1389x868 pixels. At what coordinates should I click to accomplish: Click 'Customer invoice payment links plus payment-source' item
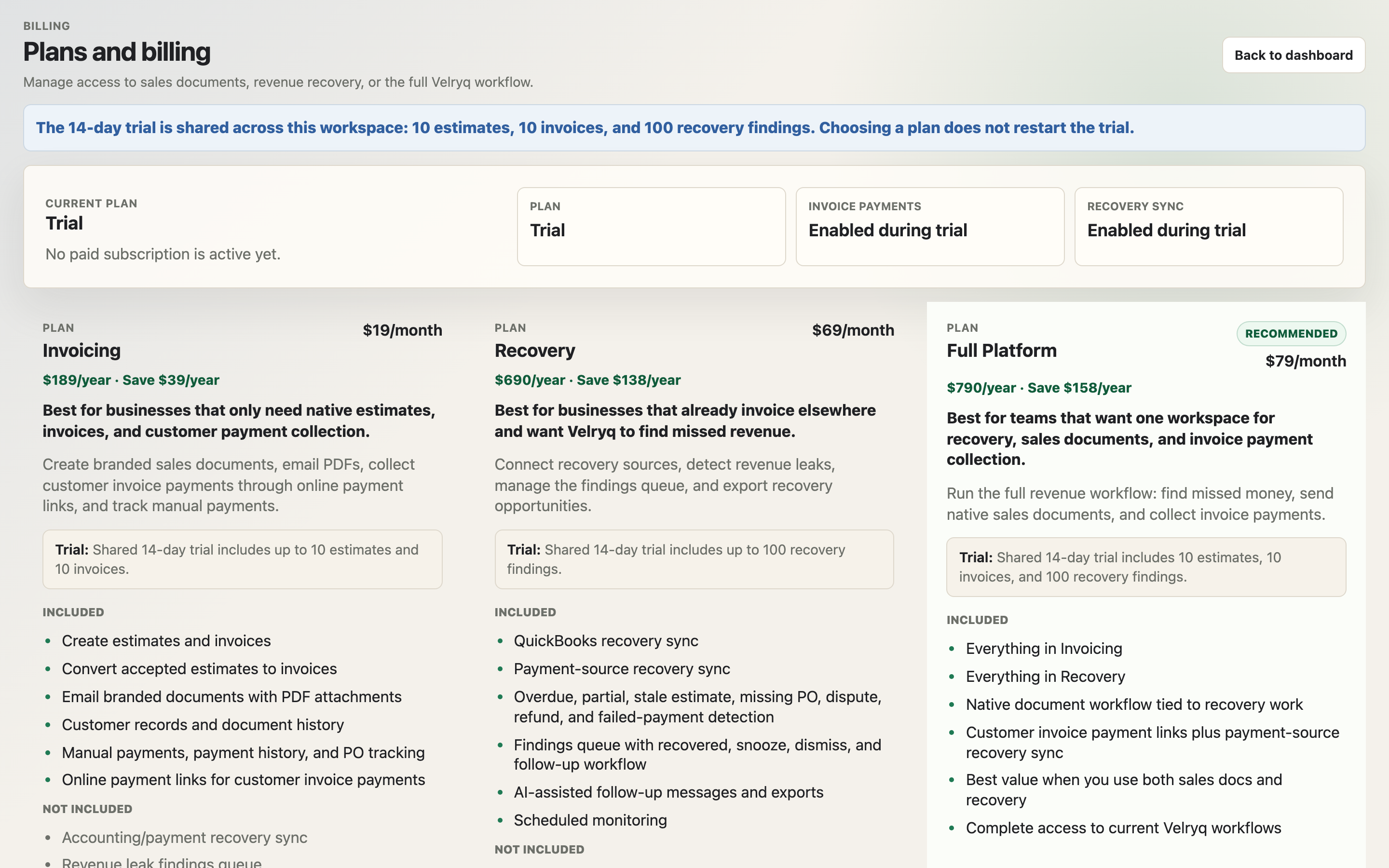1153,742
